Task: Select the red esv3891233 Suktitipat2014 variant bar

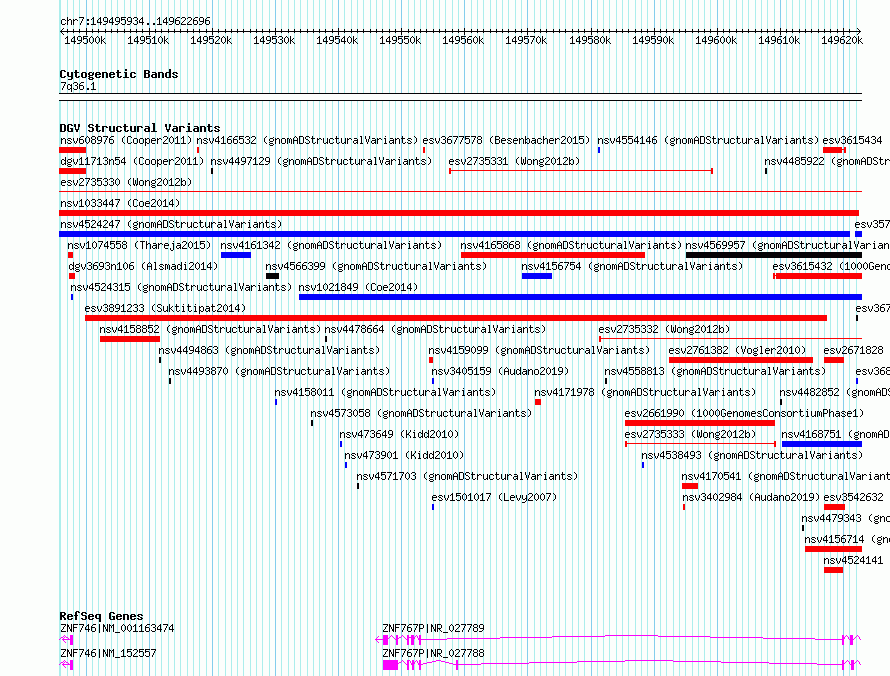Action: point(456,318)
